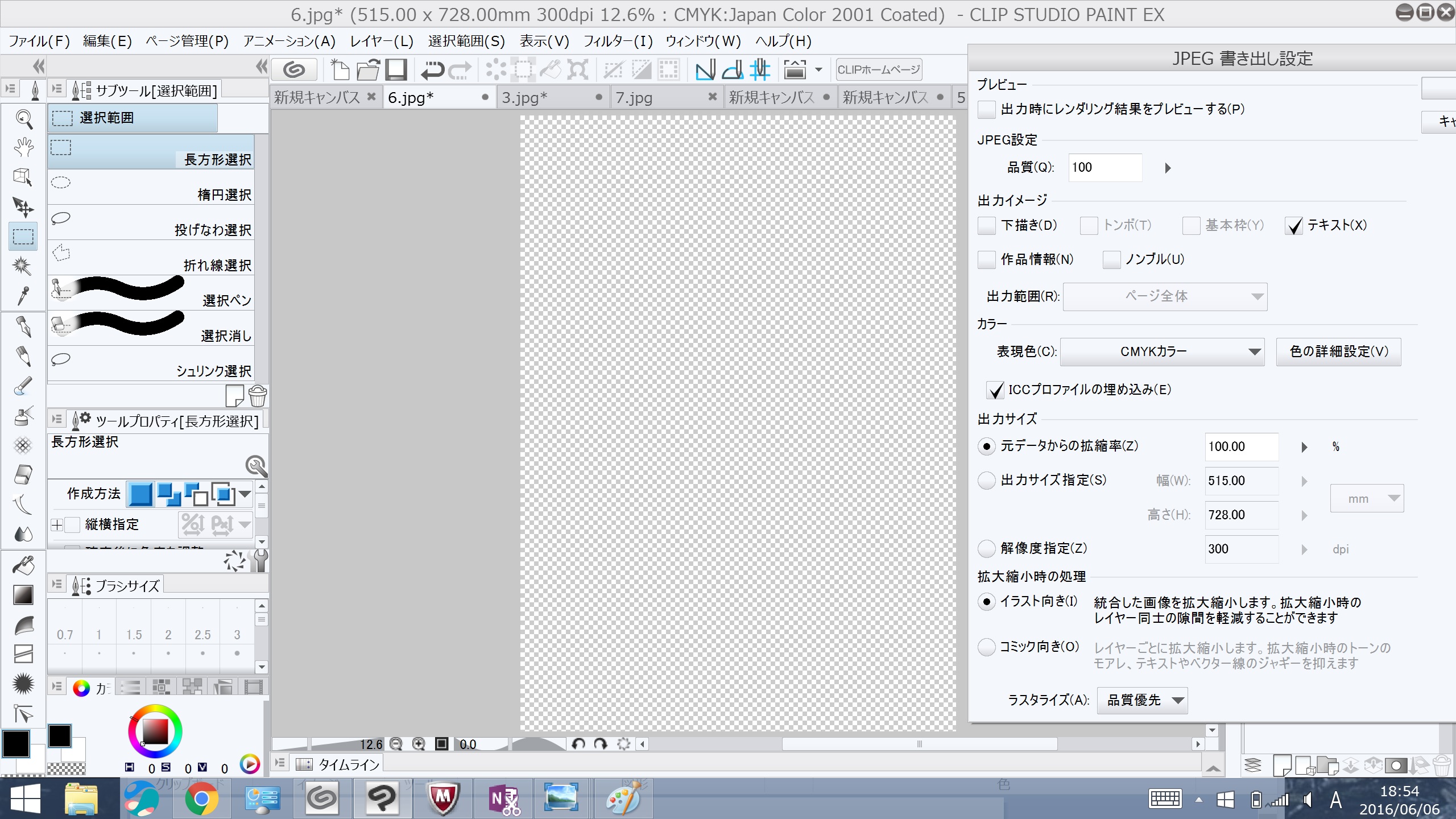Screen dimensions: 1456x819
Task: Open the Filter menu
Action: [x=617, y=41]
